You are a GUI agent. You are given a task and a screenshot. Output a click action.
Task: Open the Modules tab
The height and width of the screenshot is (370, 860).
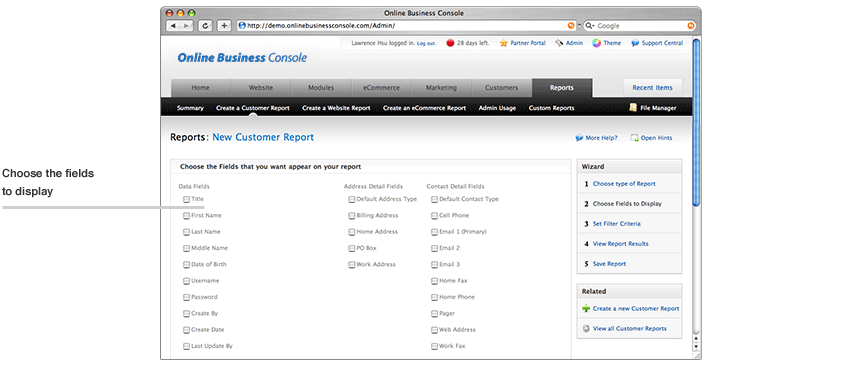click(x=321, y=88)
